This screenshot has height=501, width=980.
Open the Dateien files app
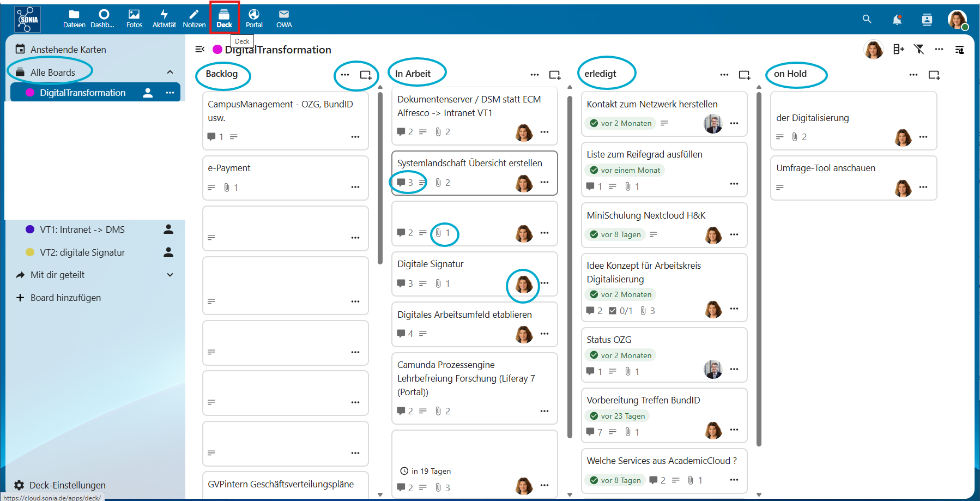pos(74,17)
